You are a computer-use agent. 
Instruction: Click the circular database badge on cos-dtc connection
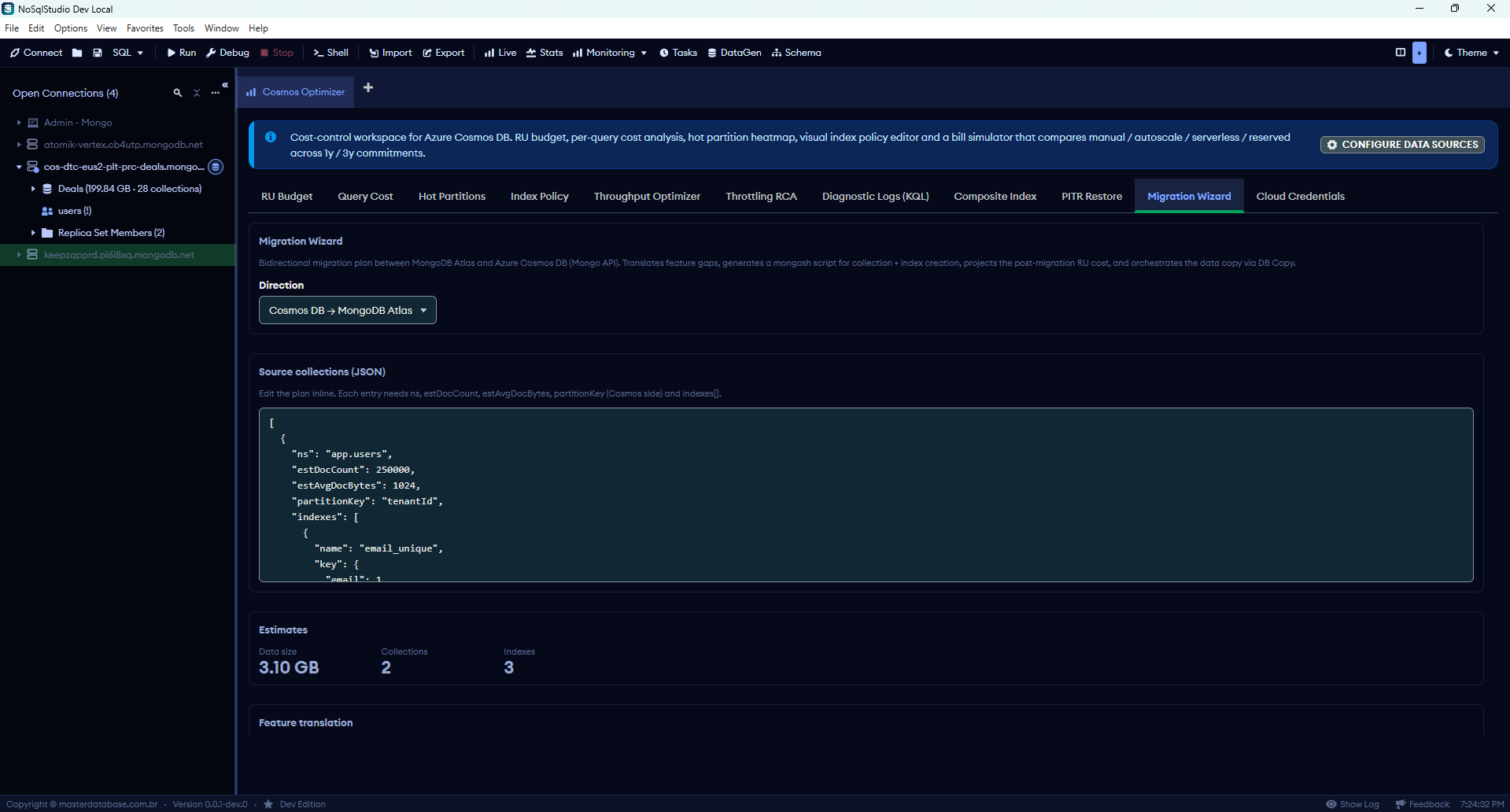[216, 167]
